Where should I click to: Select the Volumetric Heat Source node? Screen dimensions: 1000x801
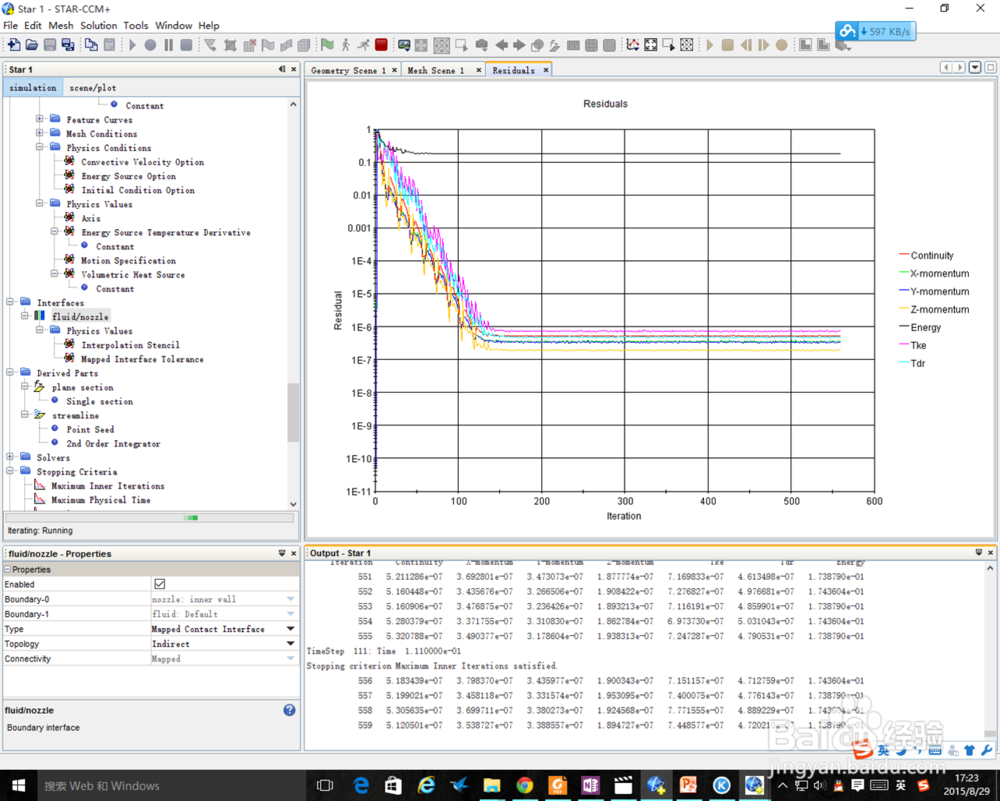coord(133,274)
